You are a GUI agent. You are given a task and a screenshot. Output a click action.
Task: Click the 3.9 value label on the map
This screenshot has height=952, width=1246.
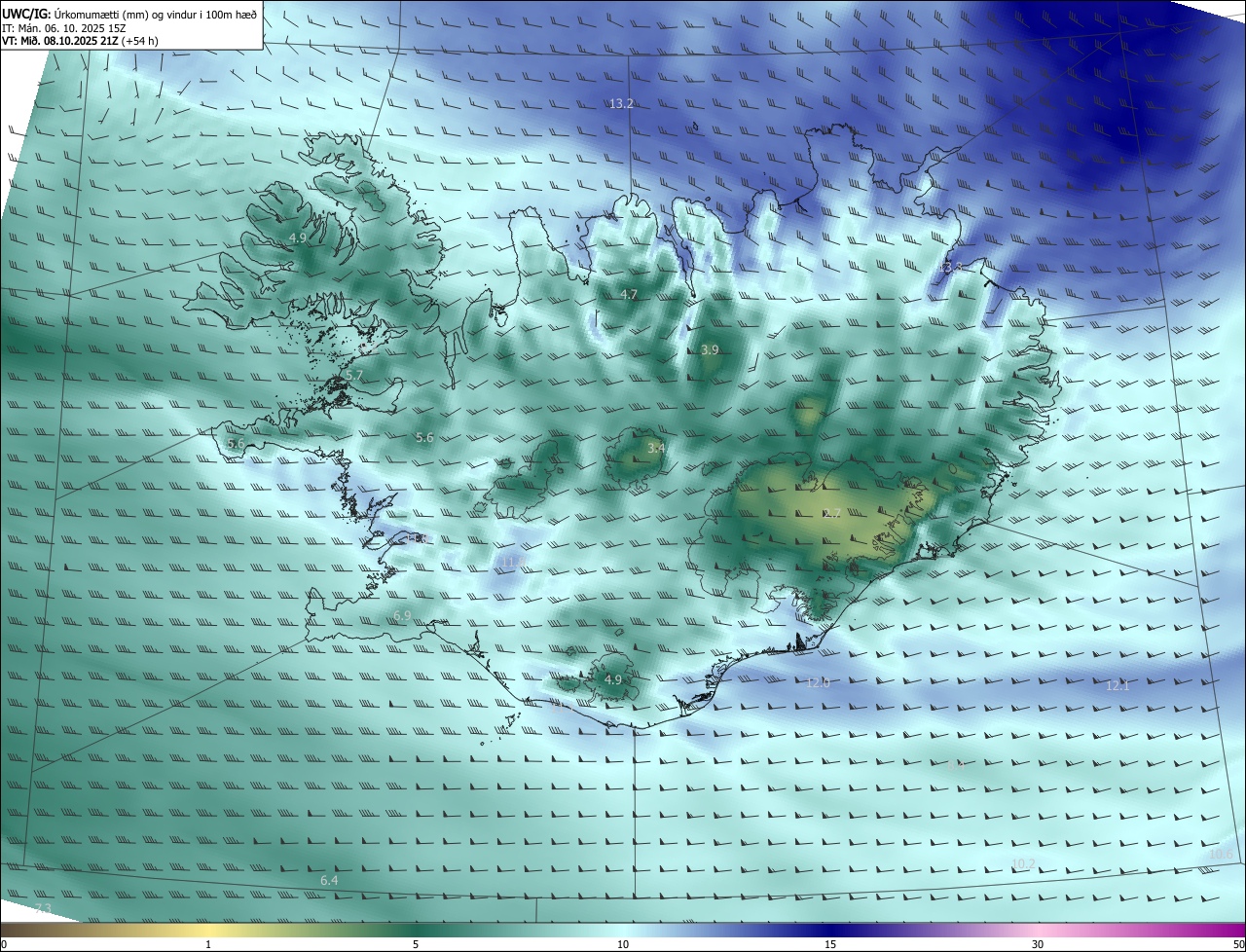coord(710,349)
